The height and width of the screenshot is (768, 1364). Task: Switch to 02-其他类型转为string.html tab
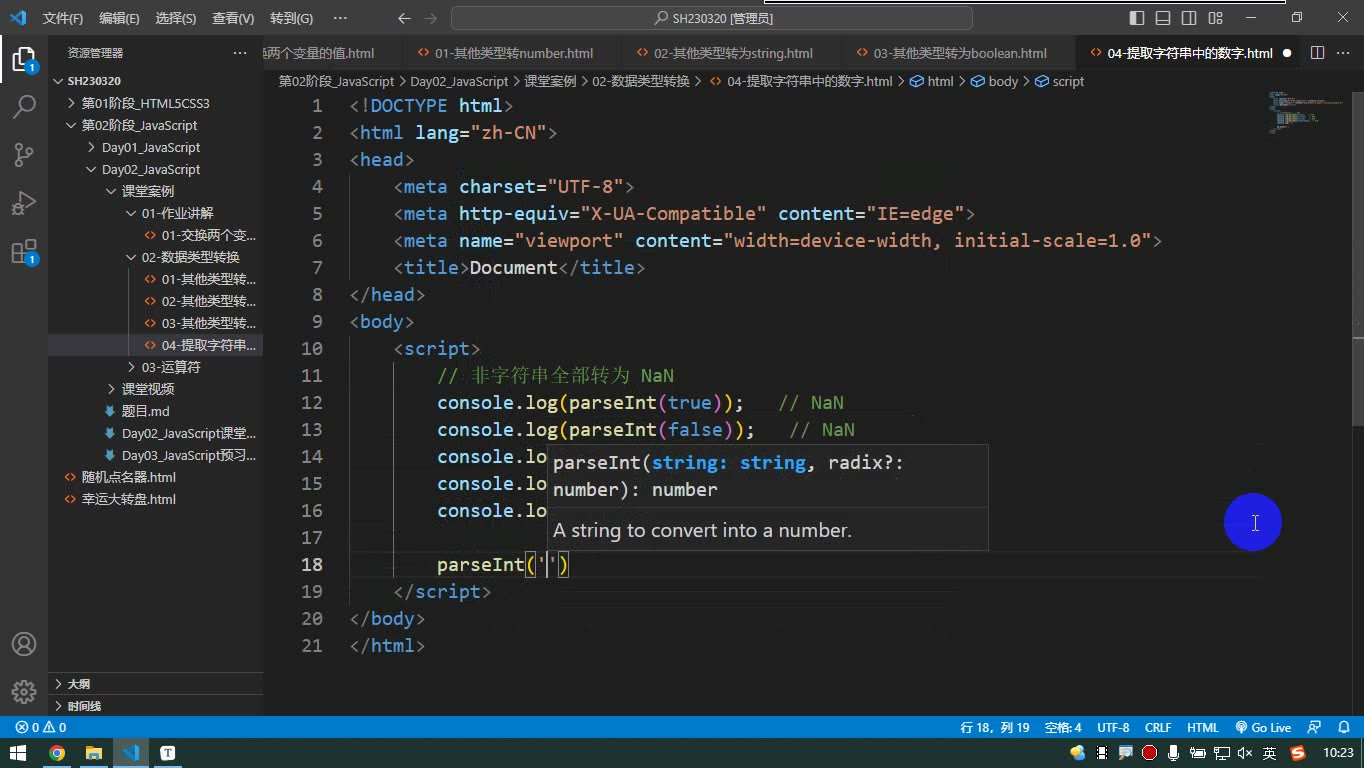click(x=733, y=53)
